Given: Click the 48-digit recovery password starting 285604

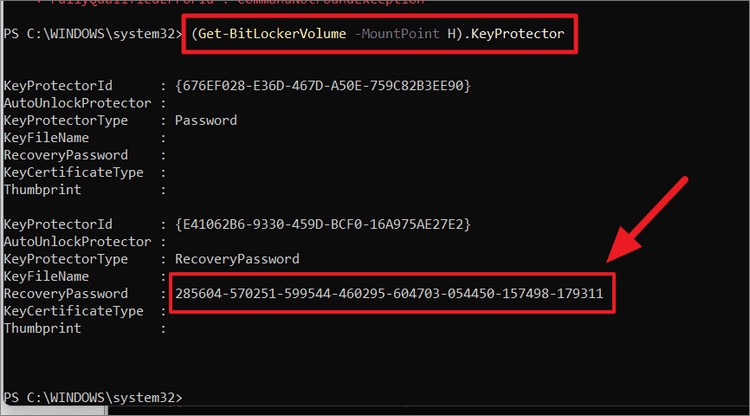Looking at the screenshot, I should tap(389, 294).
